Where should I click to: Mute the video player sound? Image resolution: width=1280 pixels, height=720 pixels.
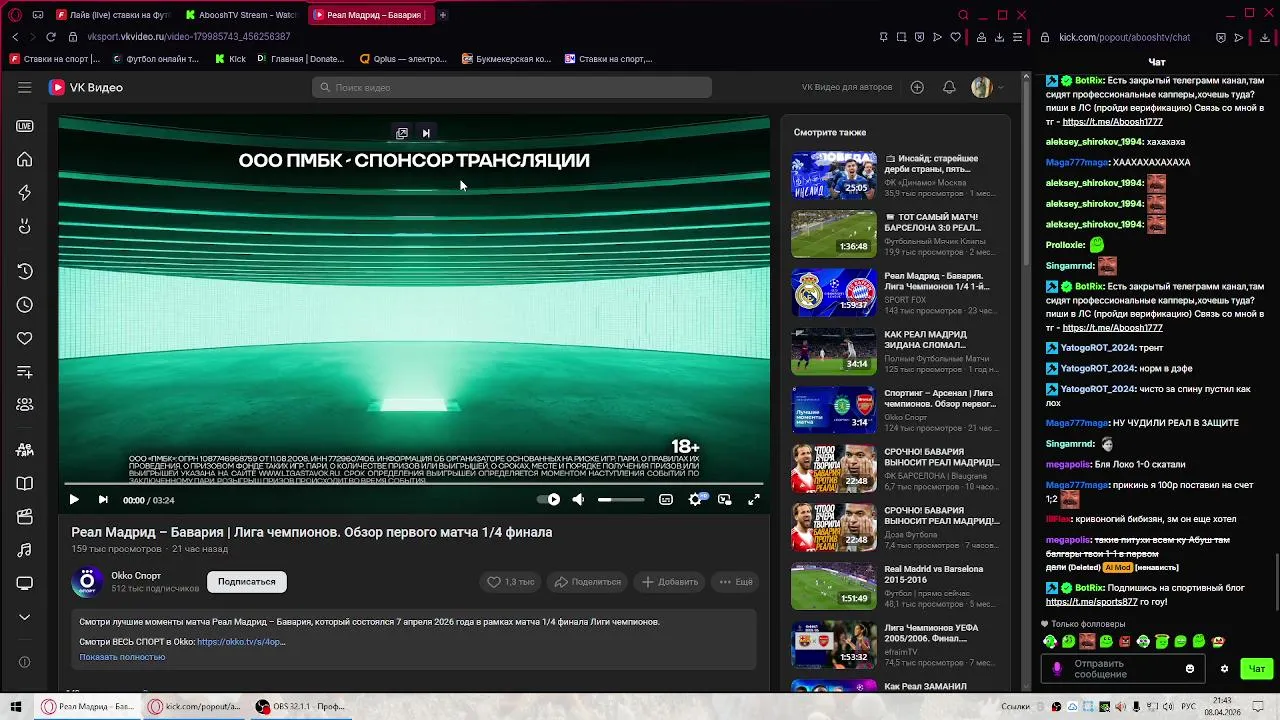578,499
